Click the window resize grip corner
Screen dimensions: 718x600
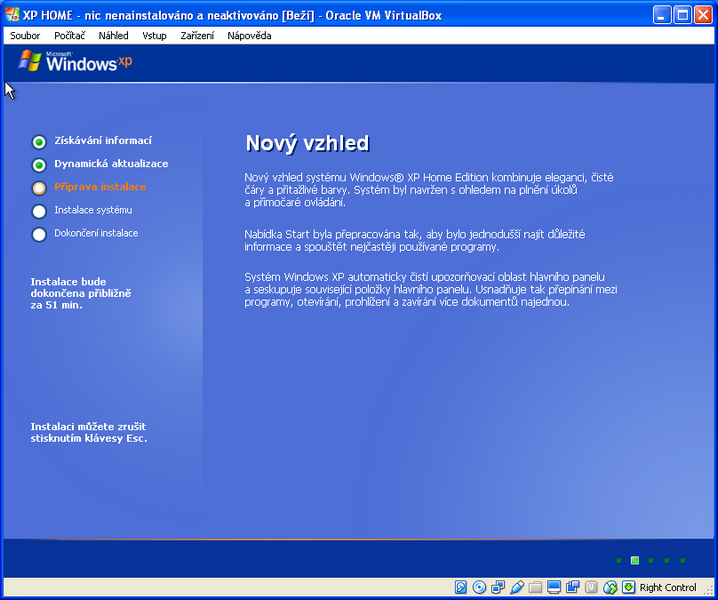coord(710,591)
